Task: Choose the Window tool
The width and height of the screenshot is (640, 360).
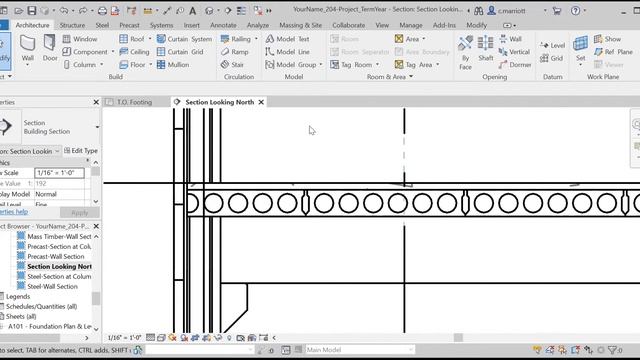Action: click(80, 39)
